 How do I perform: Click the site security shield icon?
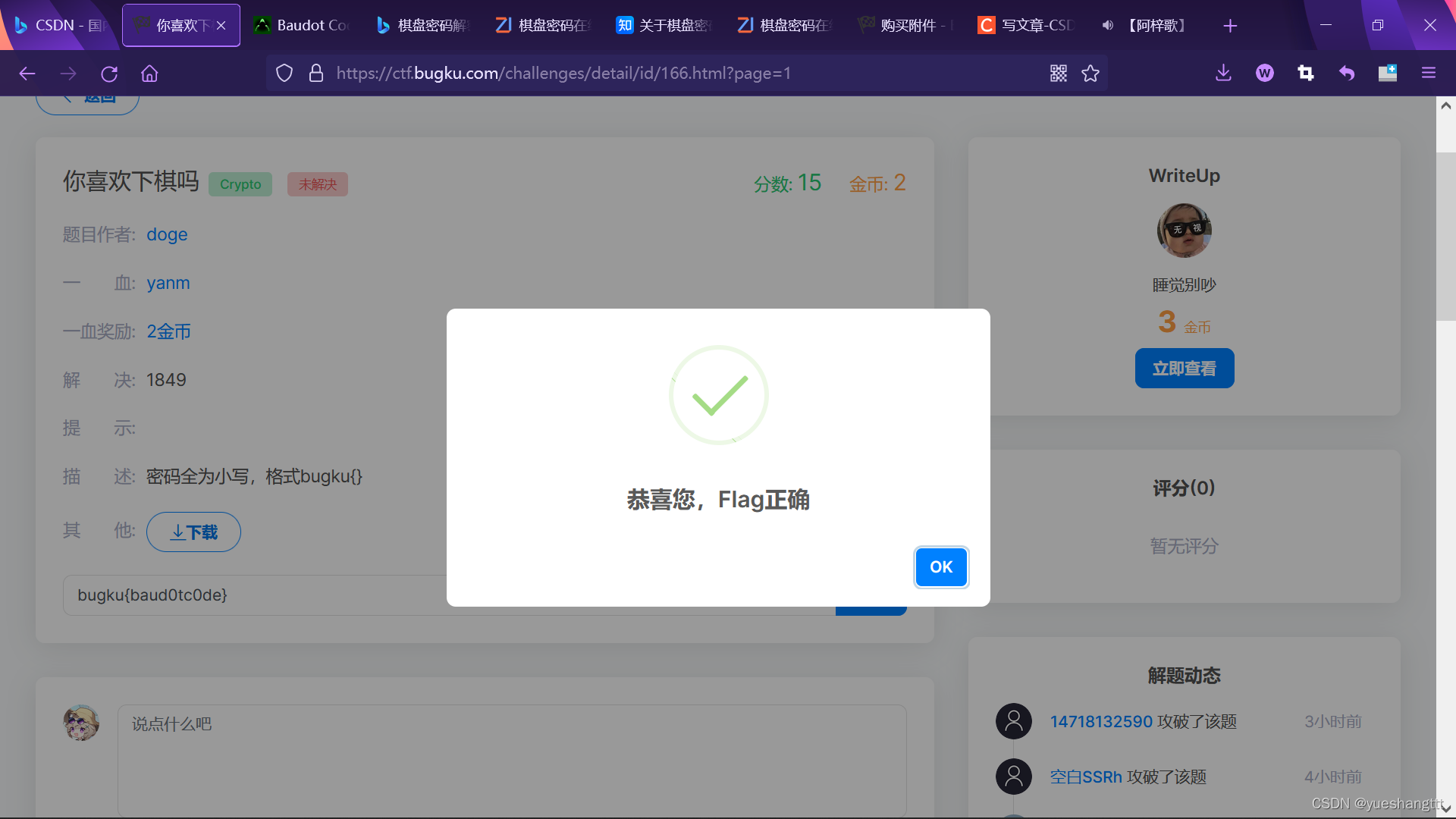coord(284,74)
